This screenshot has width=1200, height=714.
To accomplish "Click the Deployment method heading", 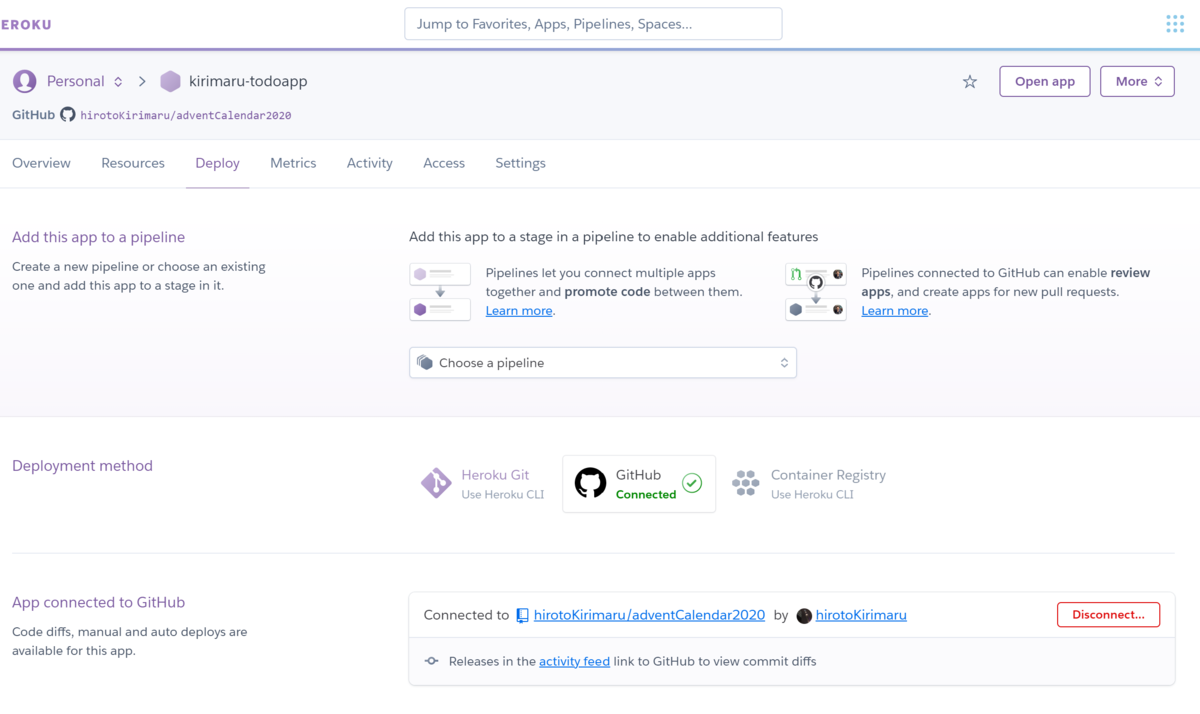I will pos(82,466).
